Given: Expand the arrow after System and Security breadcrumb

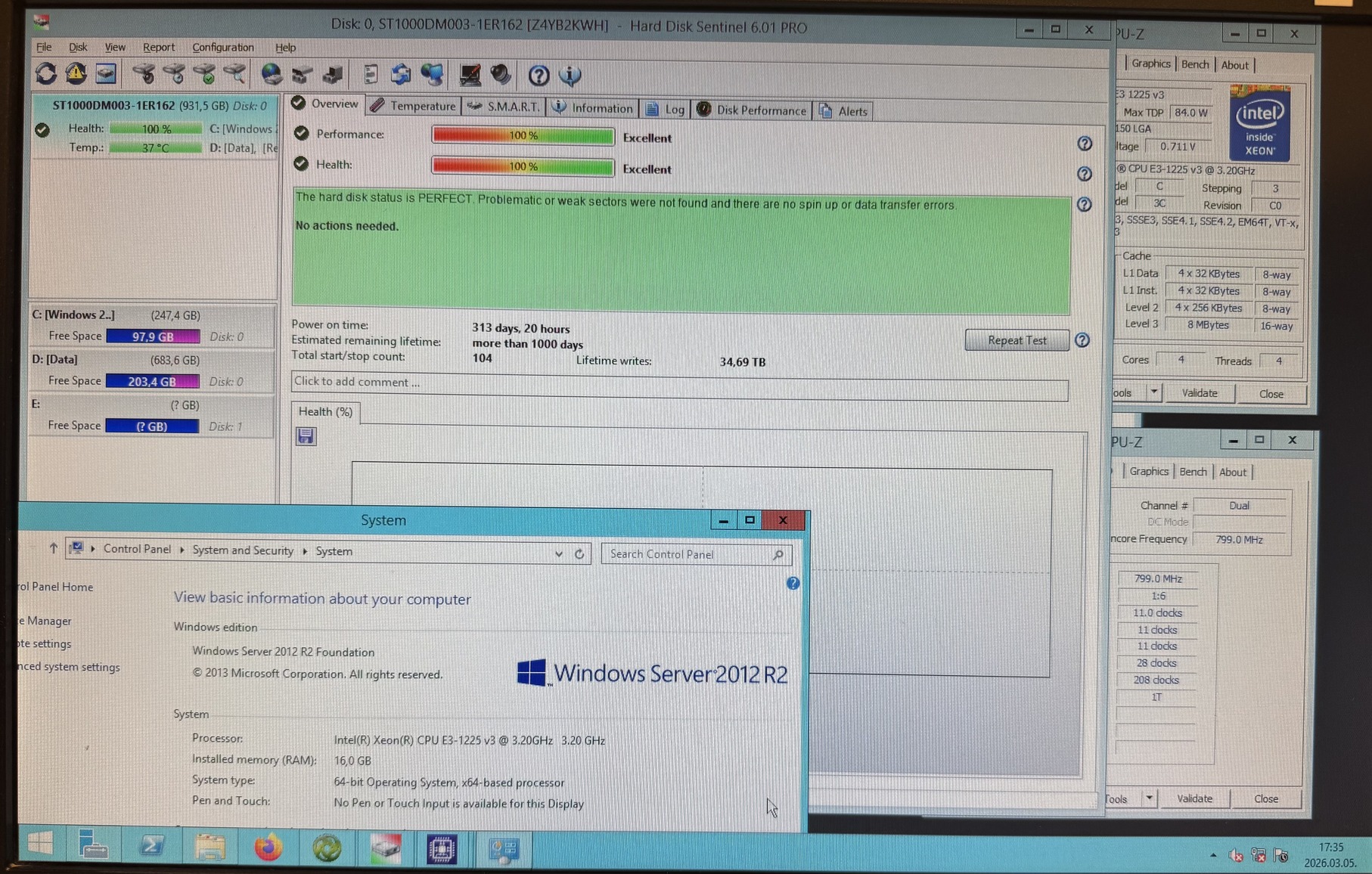Looking at the screenshot, I should 305,551.
